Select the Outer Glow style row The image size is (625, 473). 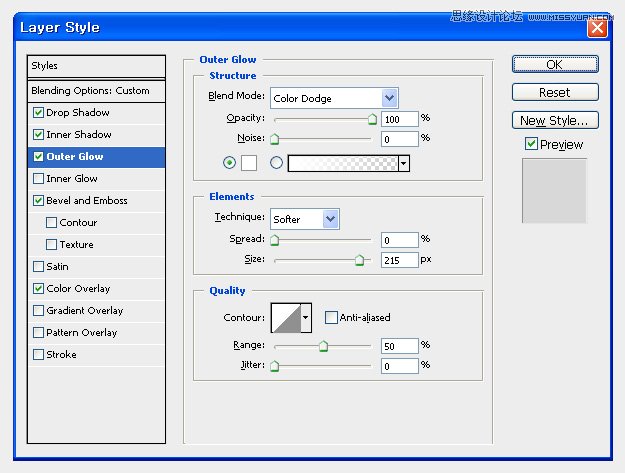click(x=96, y=157)
